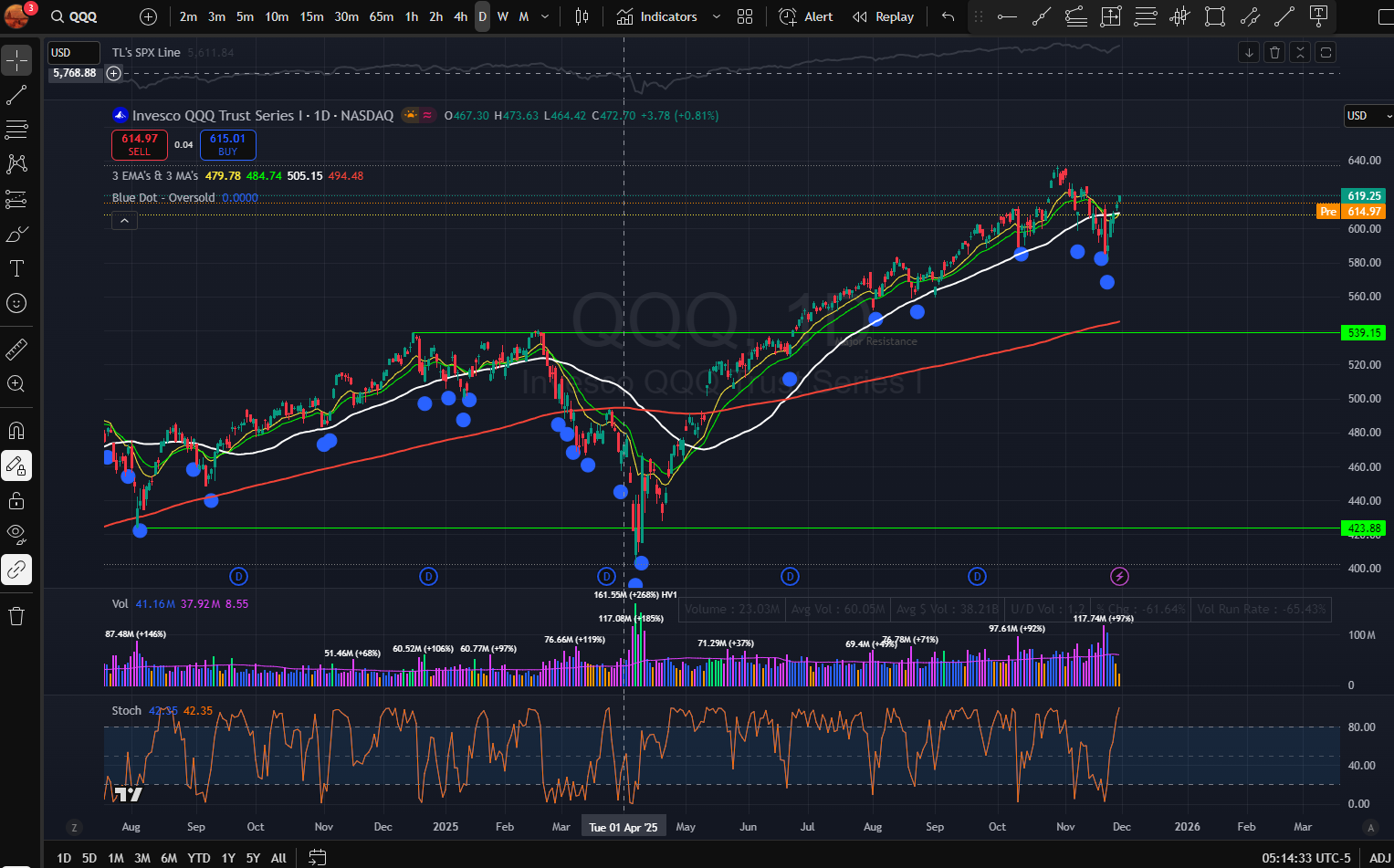The image size is (1394, 868).
Task: Select the crosshair cursor tool
Action: point(16,61)
